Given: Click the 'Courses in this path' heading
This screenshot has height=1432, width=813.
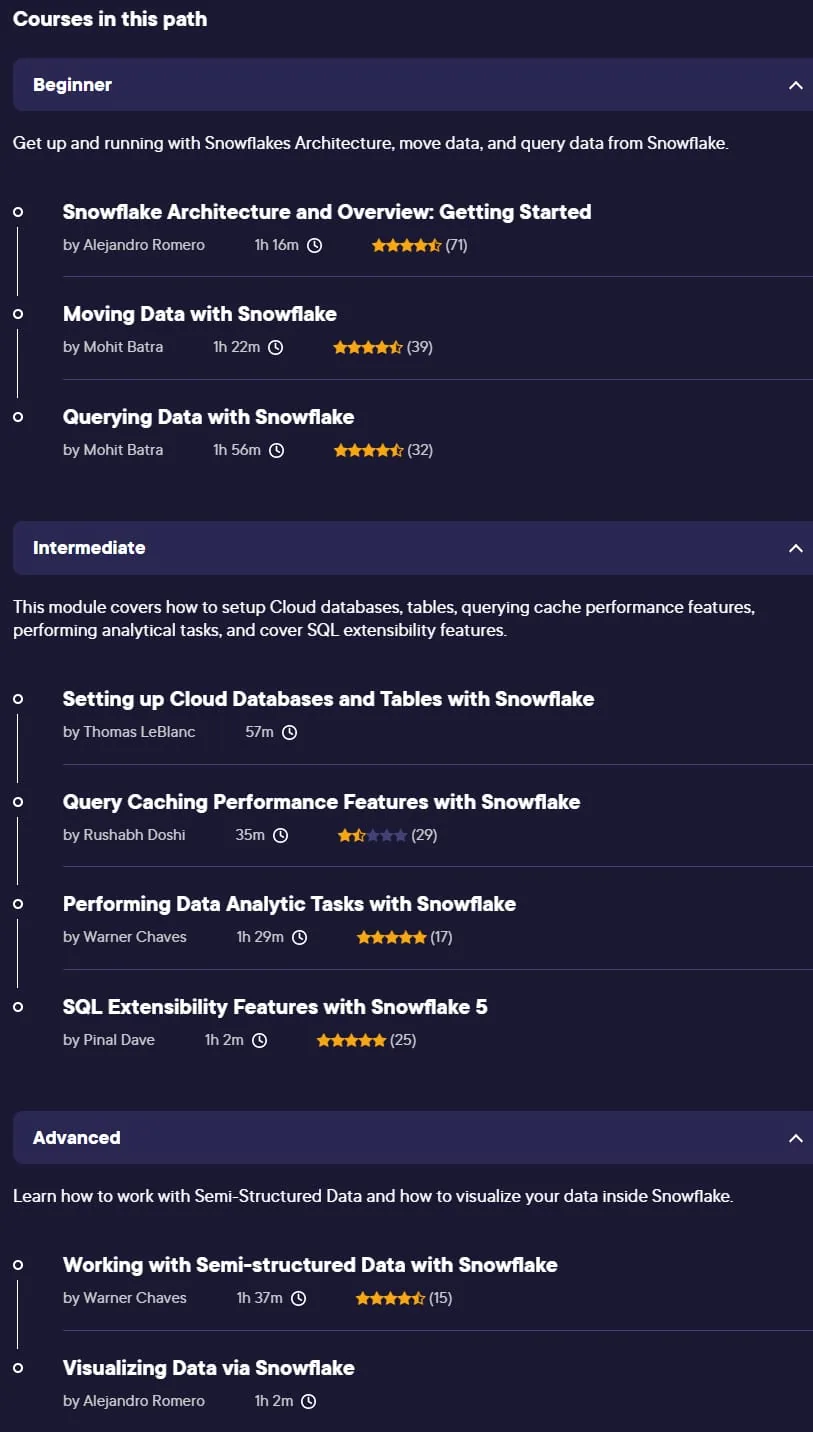Looking at the screenshot, I should (x=110, y=19).
